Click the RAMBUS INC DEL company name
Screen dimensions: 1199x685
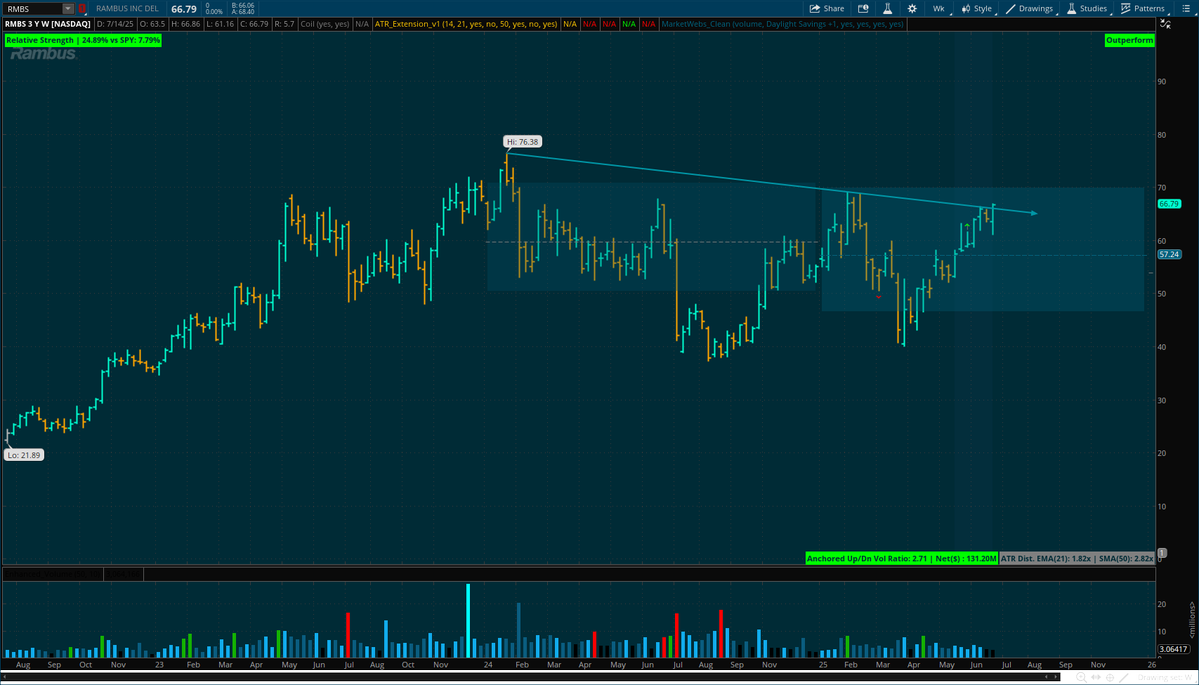coord(127,9)
